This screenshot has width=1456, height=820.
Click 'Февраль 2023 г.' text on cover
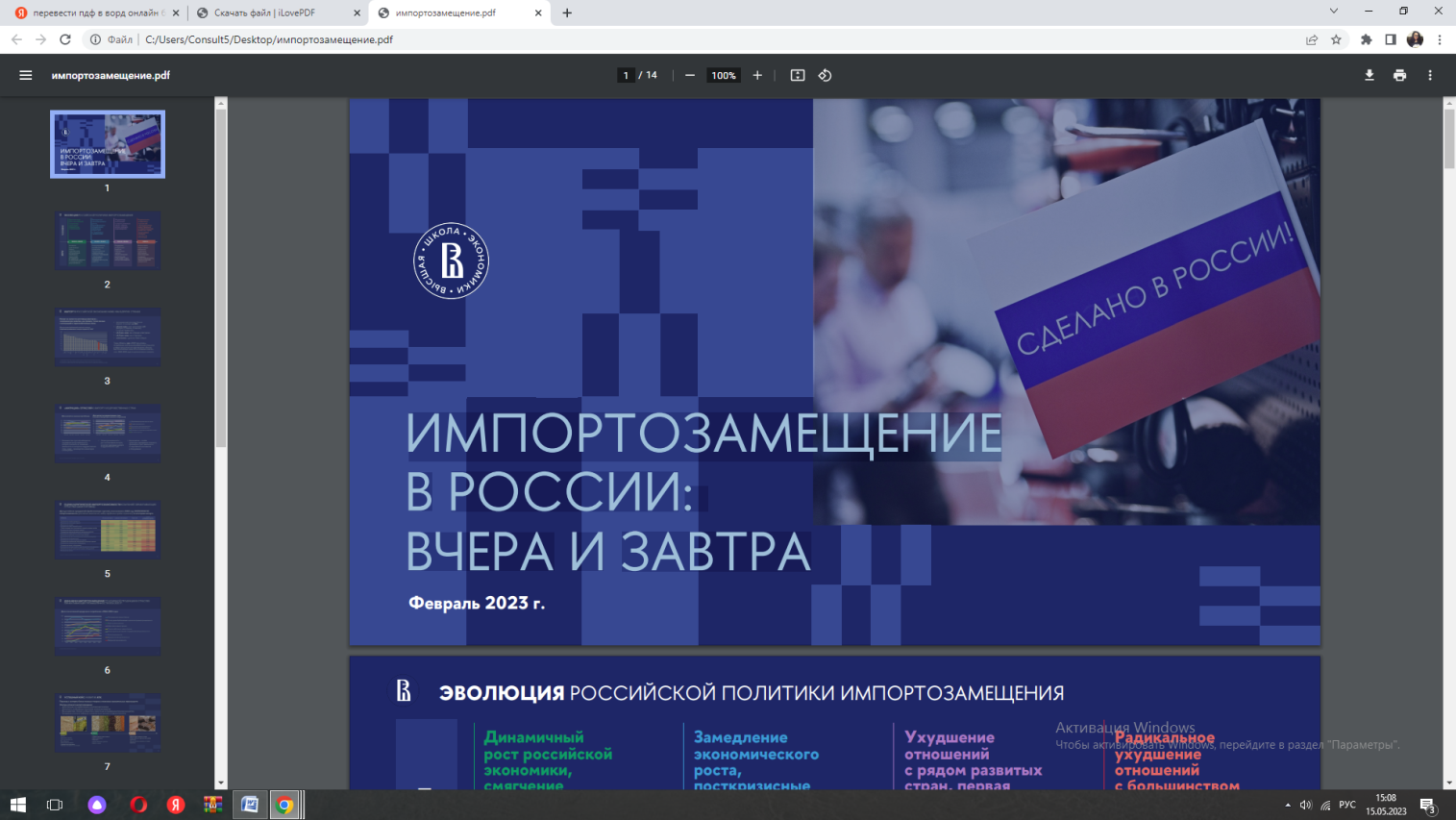477,603
